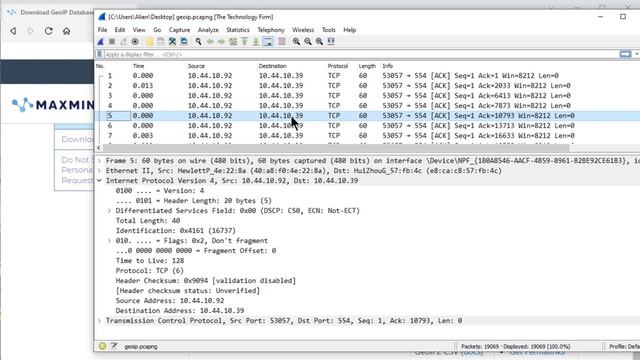
Task: Click the Stop capture toolbar icon
Action: tap(112, 42)
